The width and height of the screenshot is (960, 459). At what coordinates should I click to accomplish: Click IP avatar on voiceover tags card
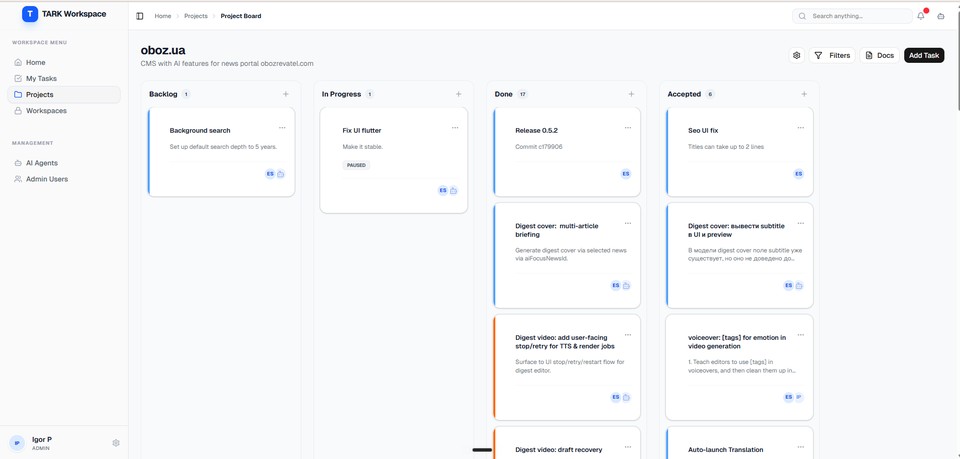pos(798,397)
